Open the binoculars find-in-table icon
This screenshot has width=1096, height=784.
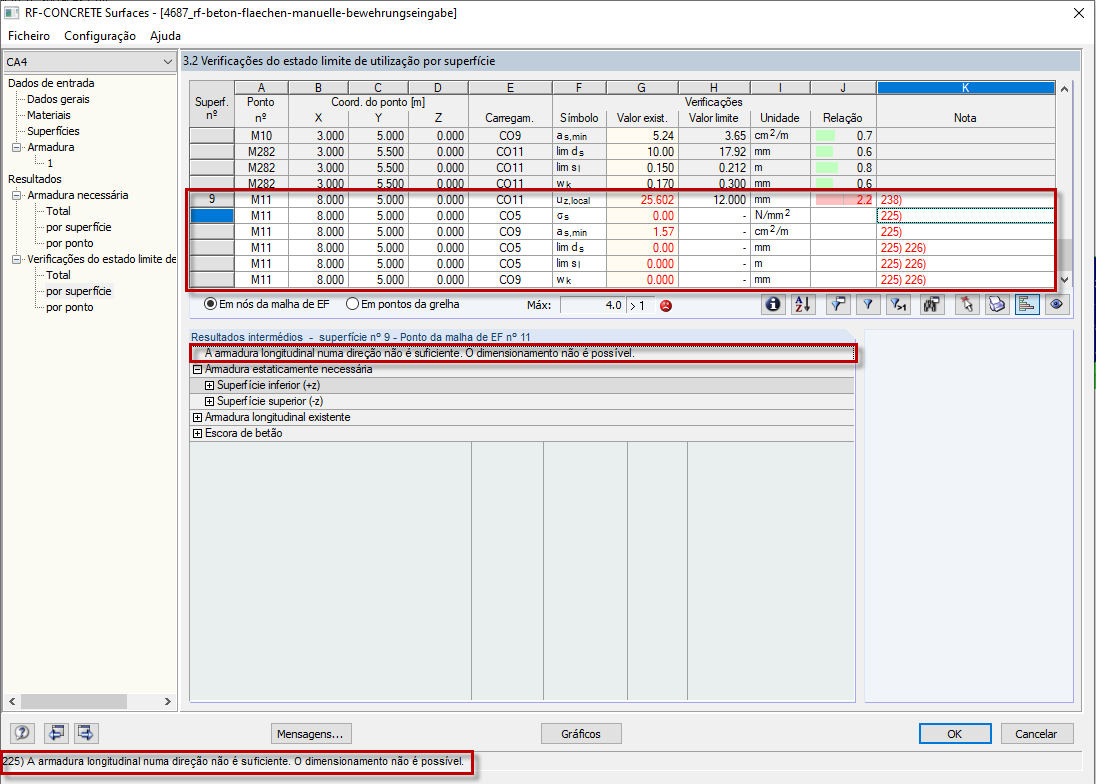click(x=932, y=305)
